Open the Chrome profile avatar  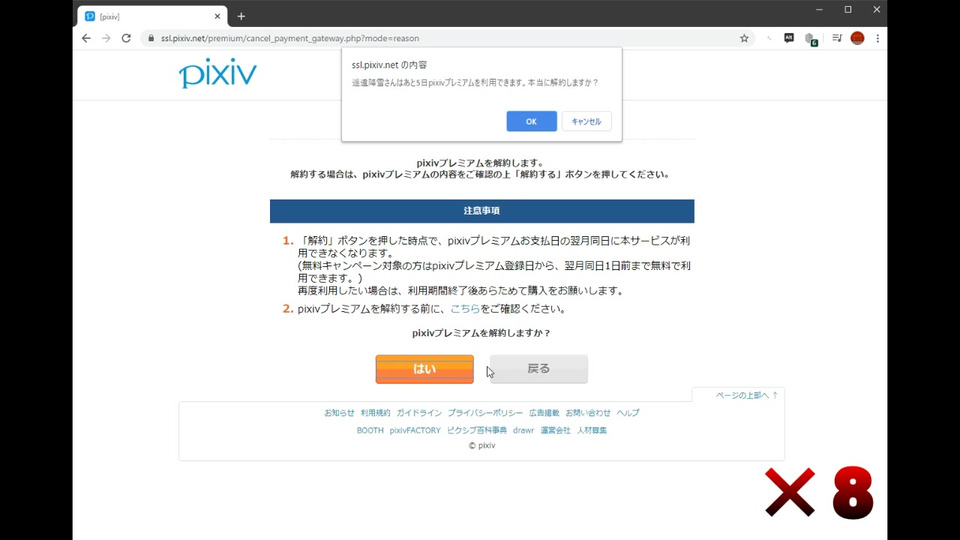click(857, 38)
